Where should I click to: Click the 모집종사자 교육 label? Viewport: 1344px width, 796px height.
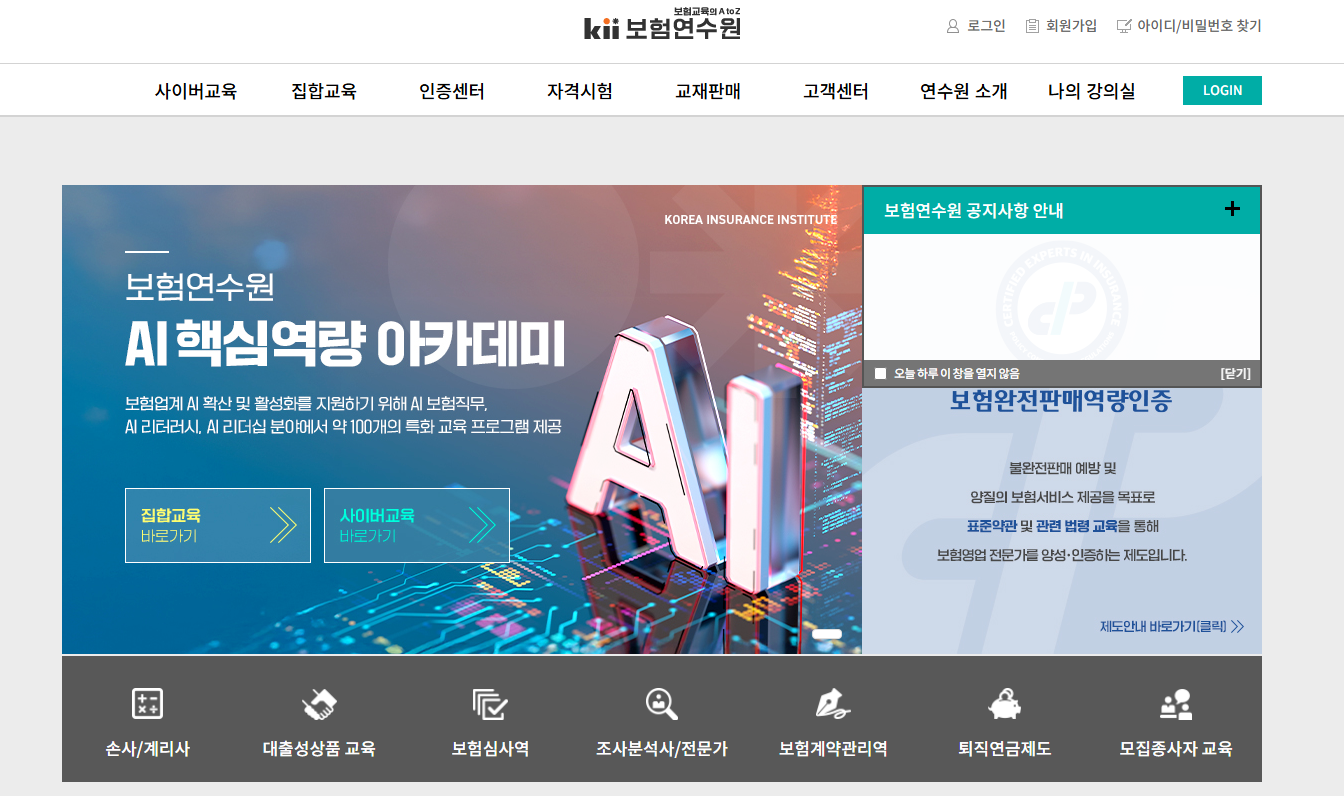[x=1176, y=749]
